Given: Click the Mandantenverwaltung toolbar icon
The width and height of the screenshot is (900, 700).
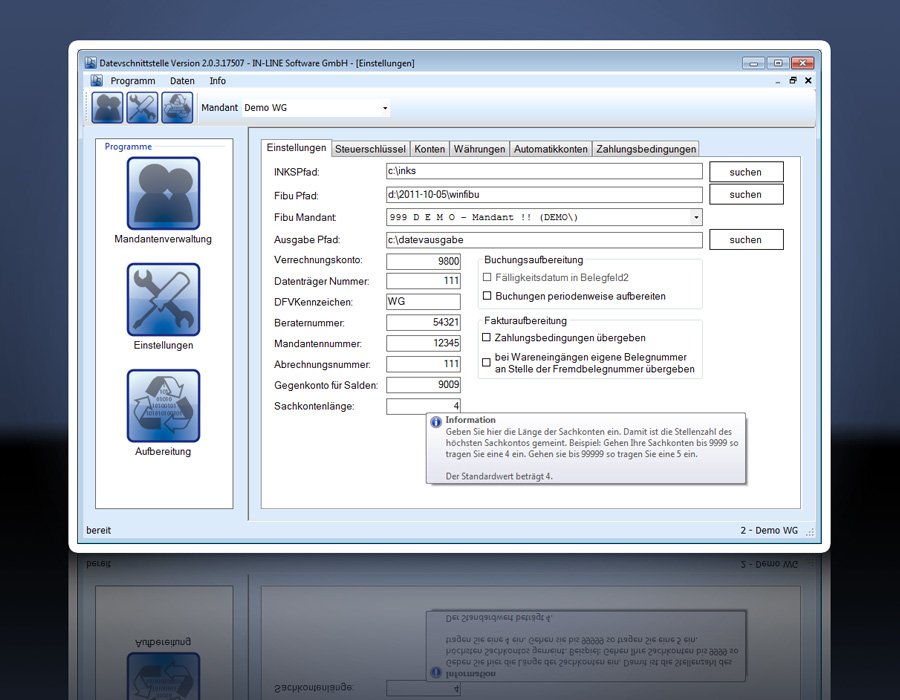Looking at the screenshot, I should 107,107.
